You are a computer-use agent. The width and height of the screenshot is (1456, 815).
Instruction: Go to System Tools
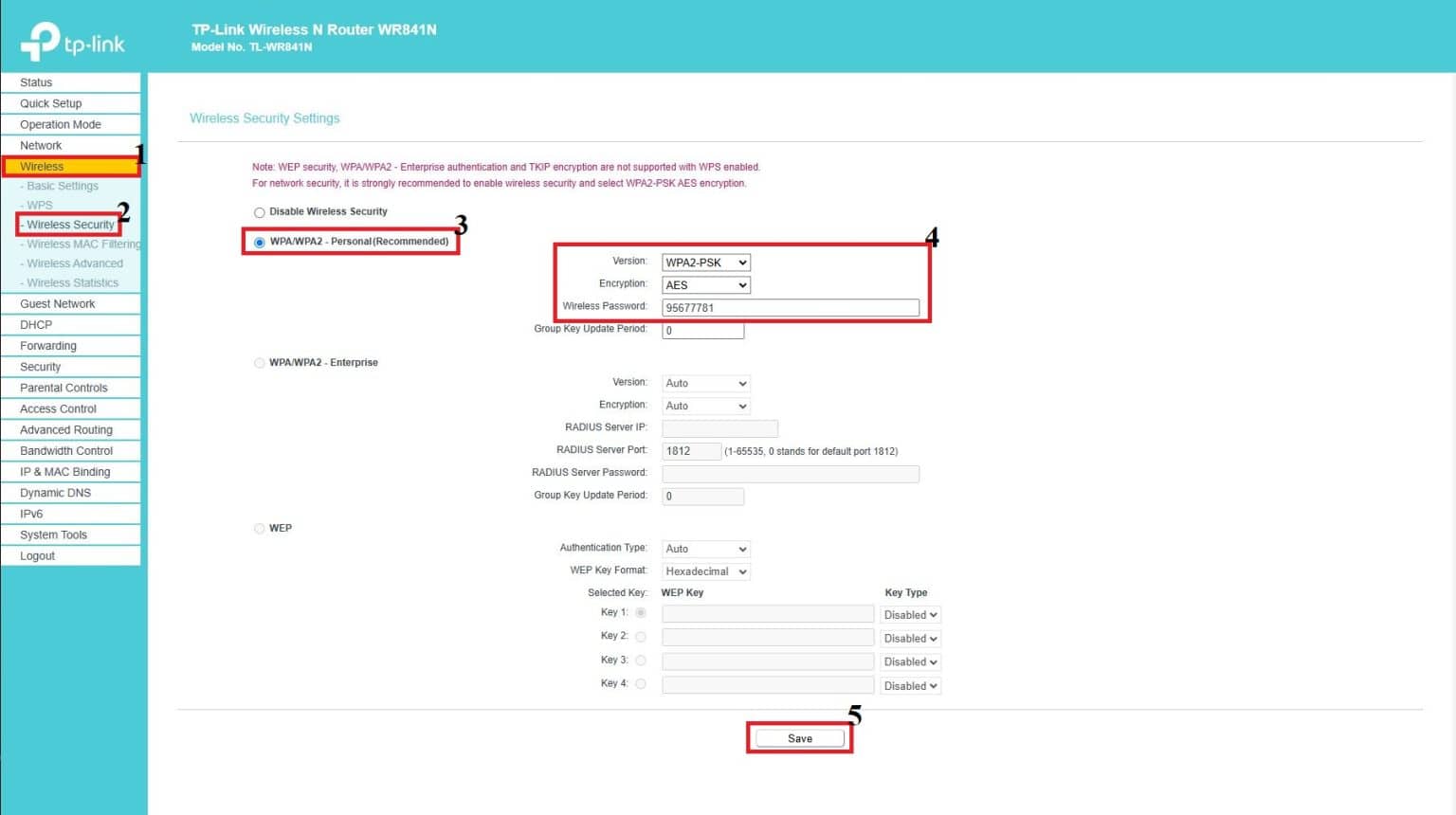click(x=52, y=534)
